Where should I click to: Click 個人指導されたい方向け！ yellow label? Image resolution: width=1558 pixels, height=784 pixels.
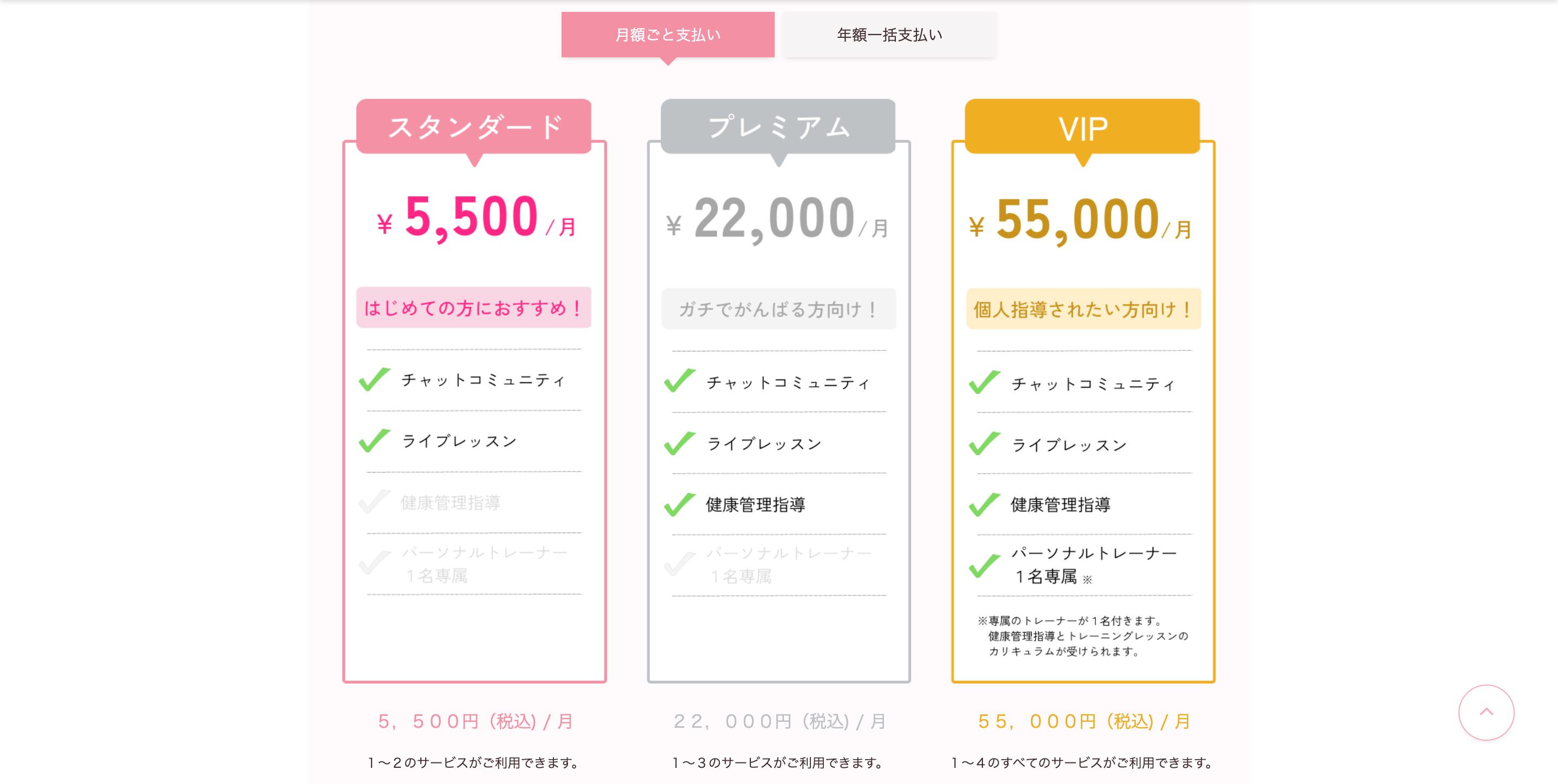tap(1083, 309)
